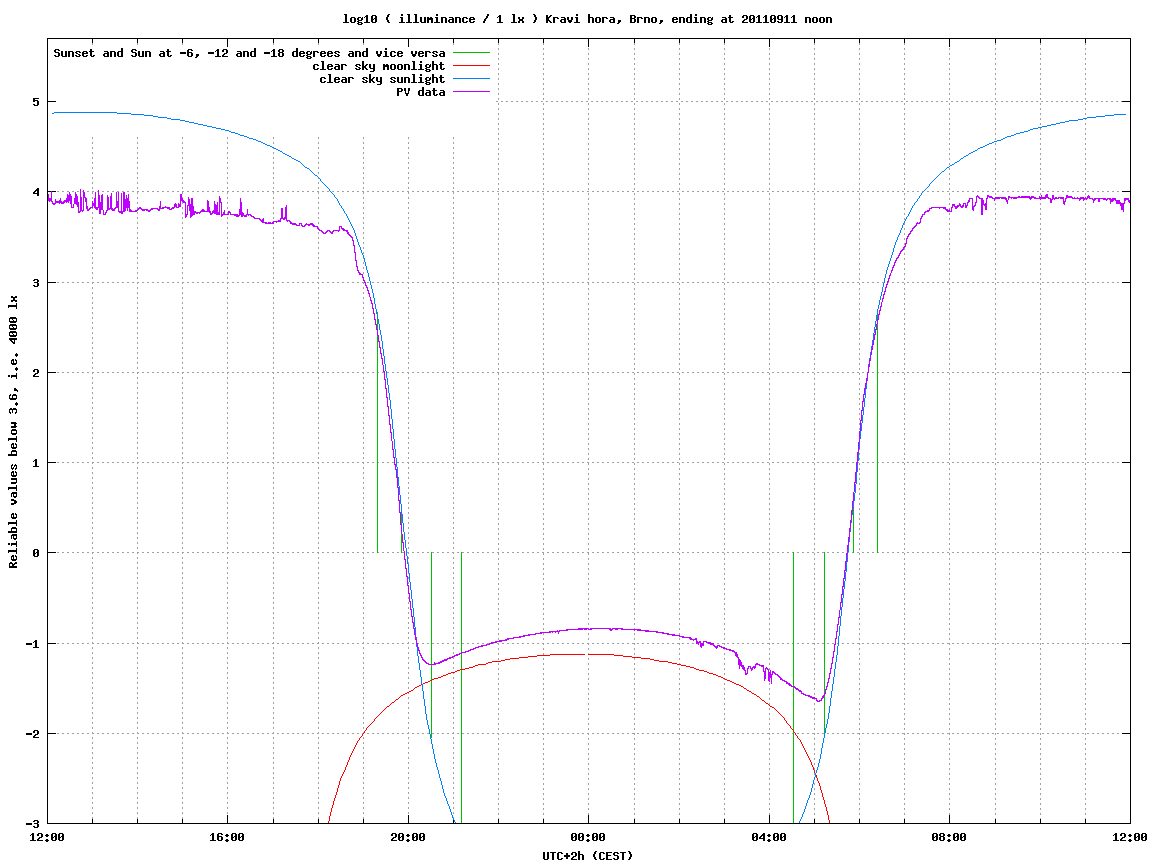Click the y-axis tick label '-2'
The image size is (1151, 863).
[x=33, y=734]
